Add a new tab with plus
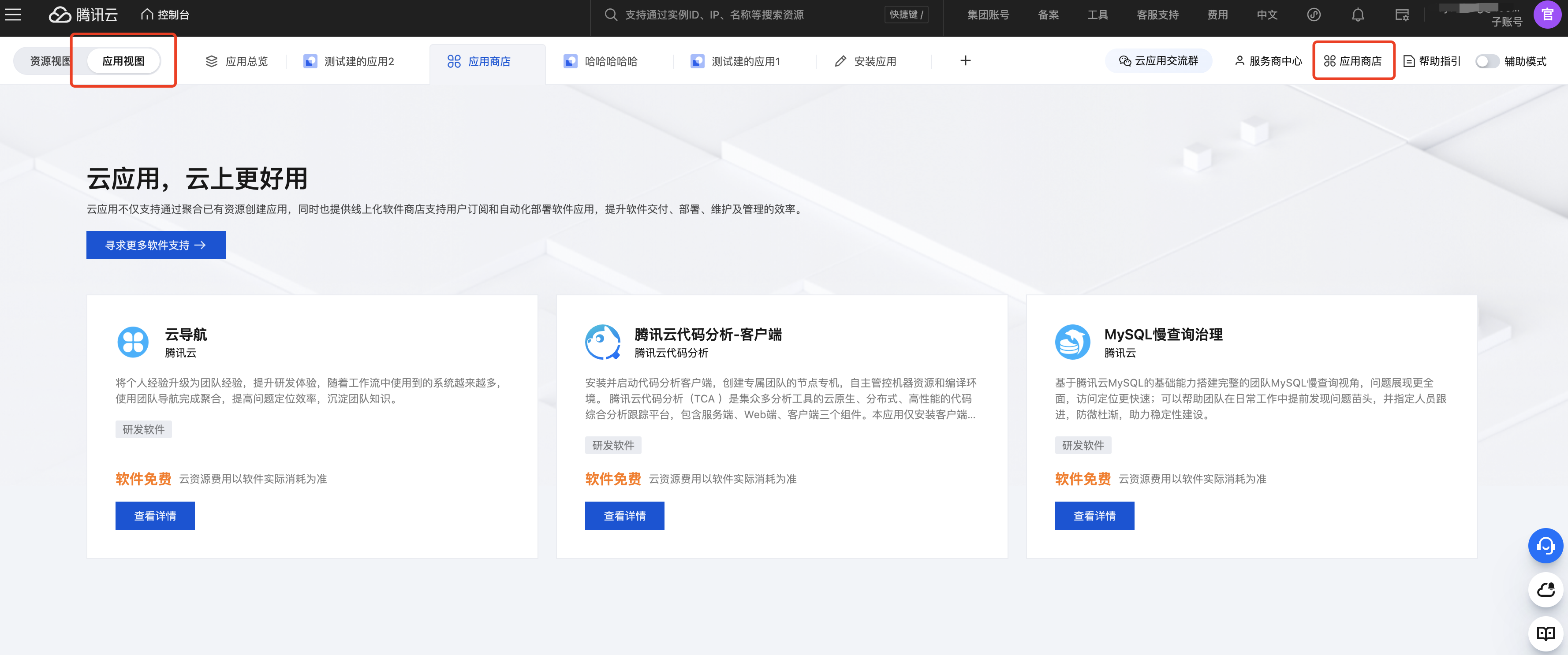Viewport: 1568px width, 655px height. point(965,61)
